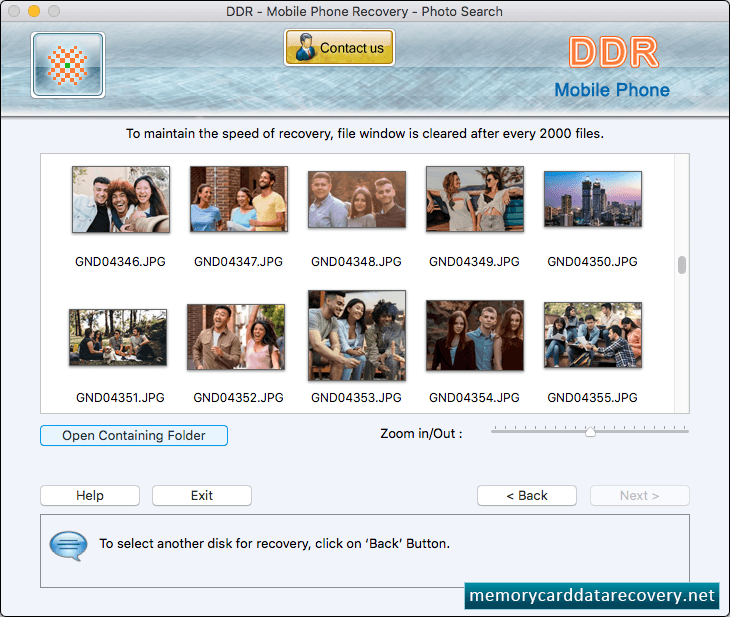Click the speech bubble info icon

tap(68, 546)
